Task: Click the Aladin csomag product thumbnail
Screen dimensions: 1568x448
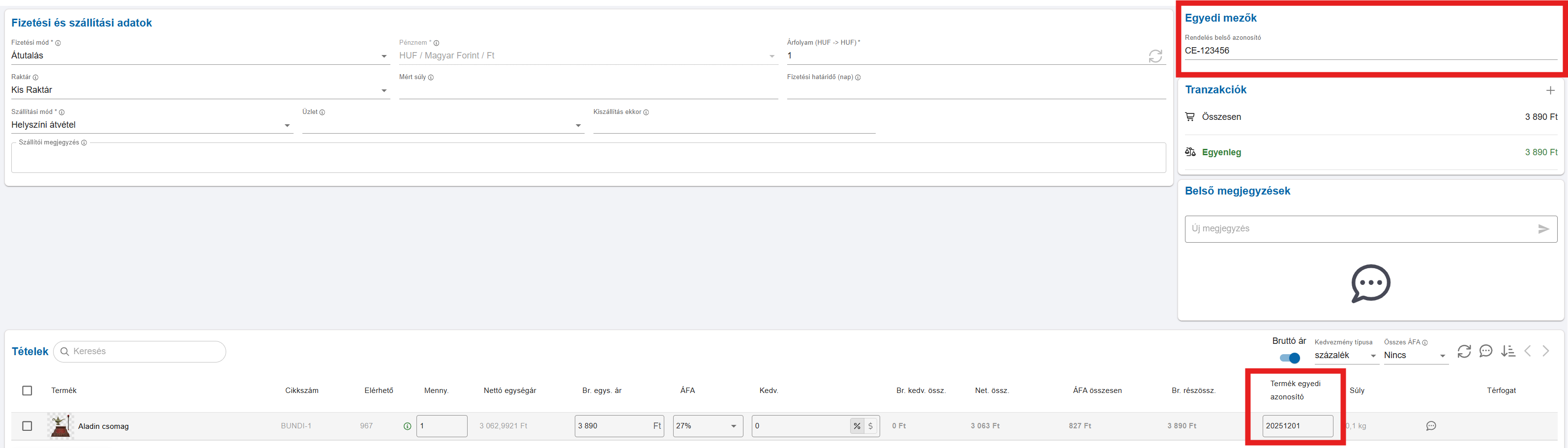Action: (x=60, y=426)
